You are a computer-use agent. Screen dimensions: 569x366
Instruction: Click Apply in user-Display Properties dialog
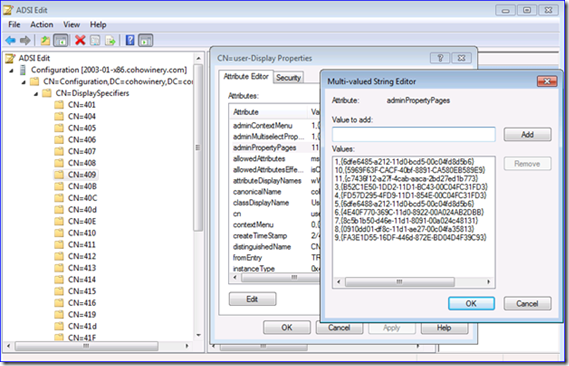392,328
